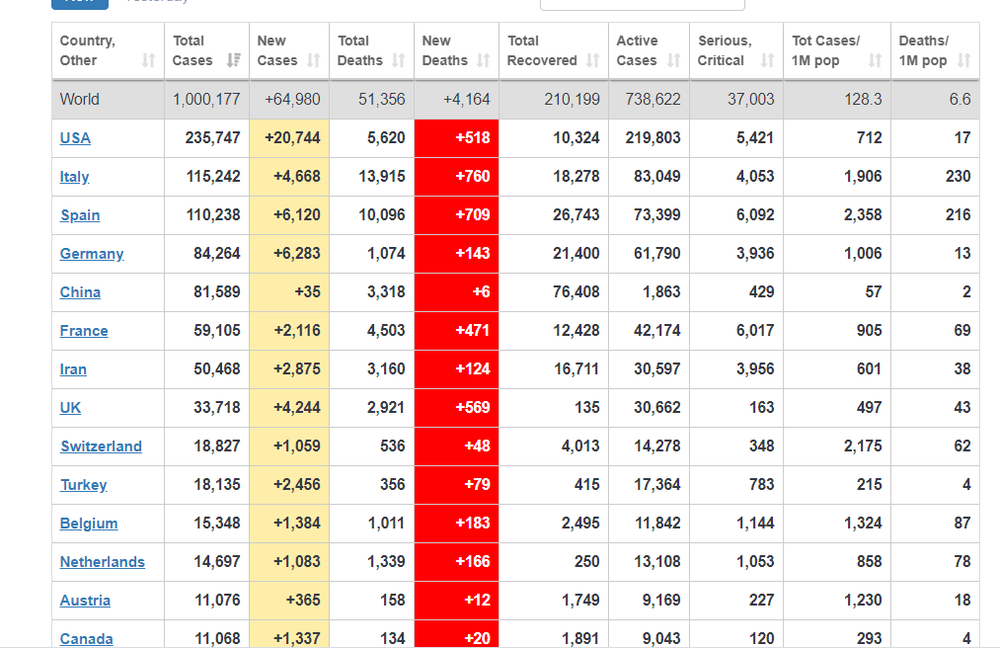1000x648 pixels.
Task: Follow the Spain link
Action: 80,215
